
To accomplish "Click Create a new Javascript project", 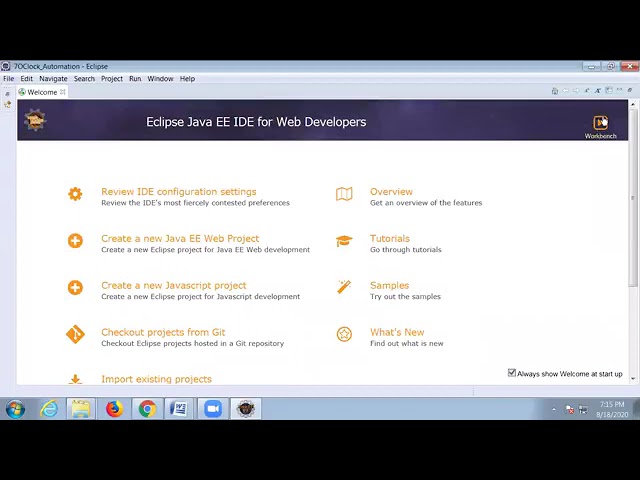I will click(x=174, y=285).
